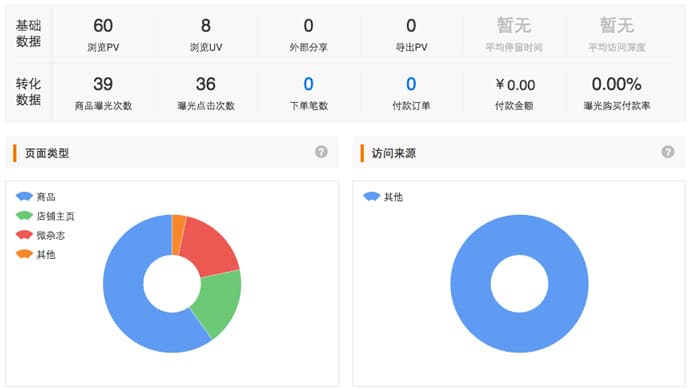
Task: Click the 曝光购买付款率 label
Action: point(617,106)
